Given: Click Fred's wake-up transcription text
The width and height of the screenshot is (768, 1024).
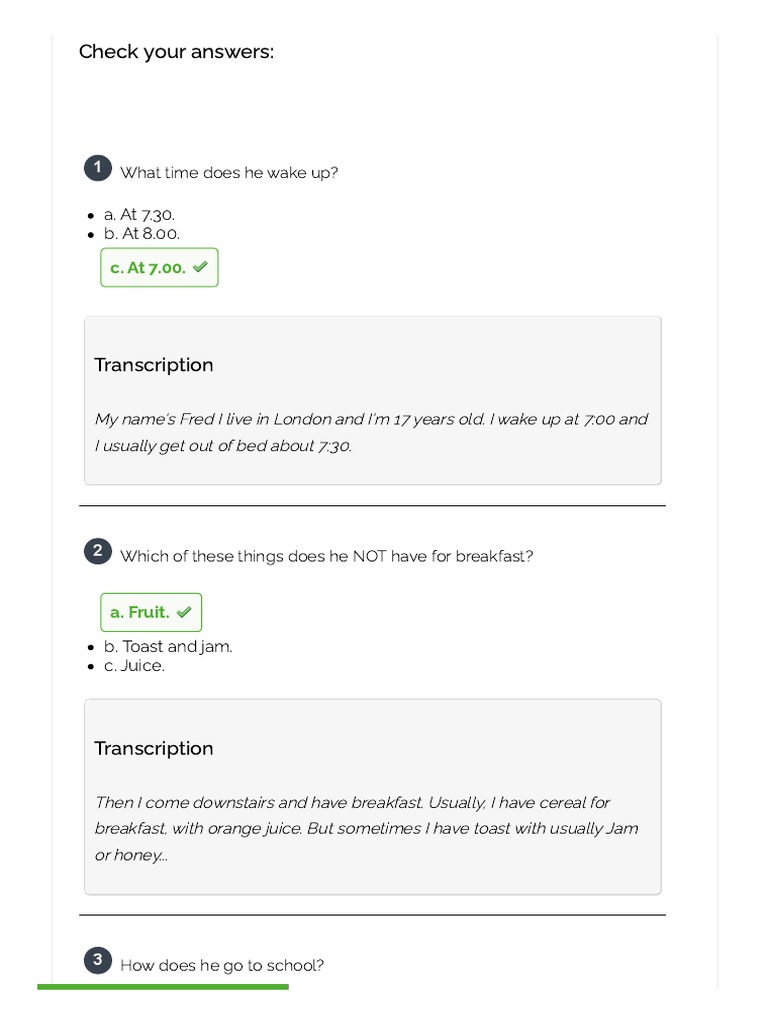Looking at the screenshot, I should [371, 432].
